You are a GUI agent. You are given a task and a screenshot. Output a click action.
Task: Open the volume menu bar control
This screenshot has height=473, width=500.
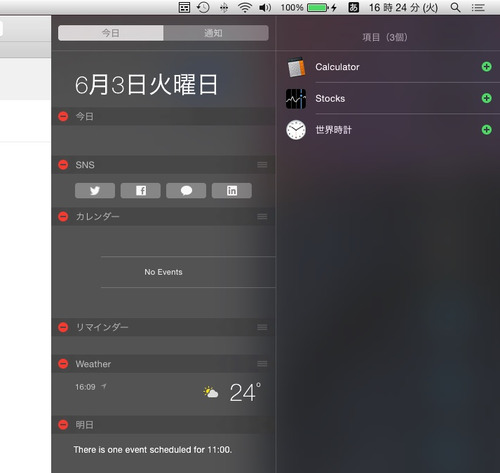265,7
